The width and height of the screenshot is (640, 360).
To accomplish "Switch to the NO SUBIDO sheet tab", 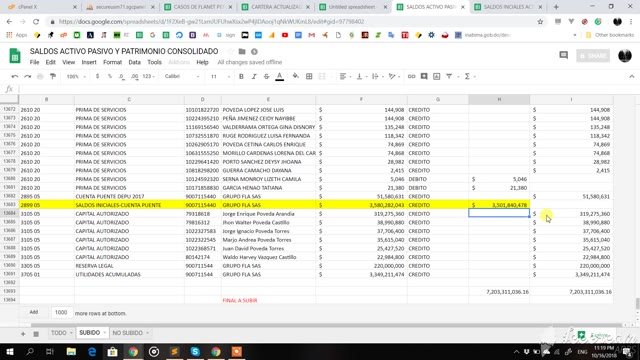I will tap(130, 333).
